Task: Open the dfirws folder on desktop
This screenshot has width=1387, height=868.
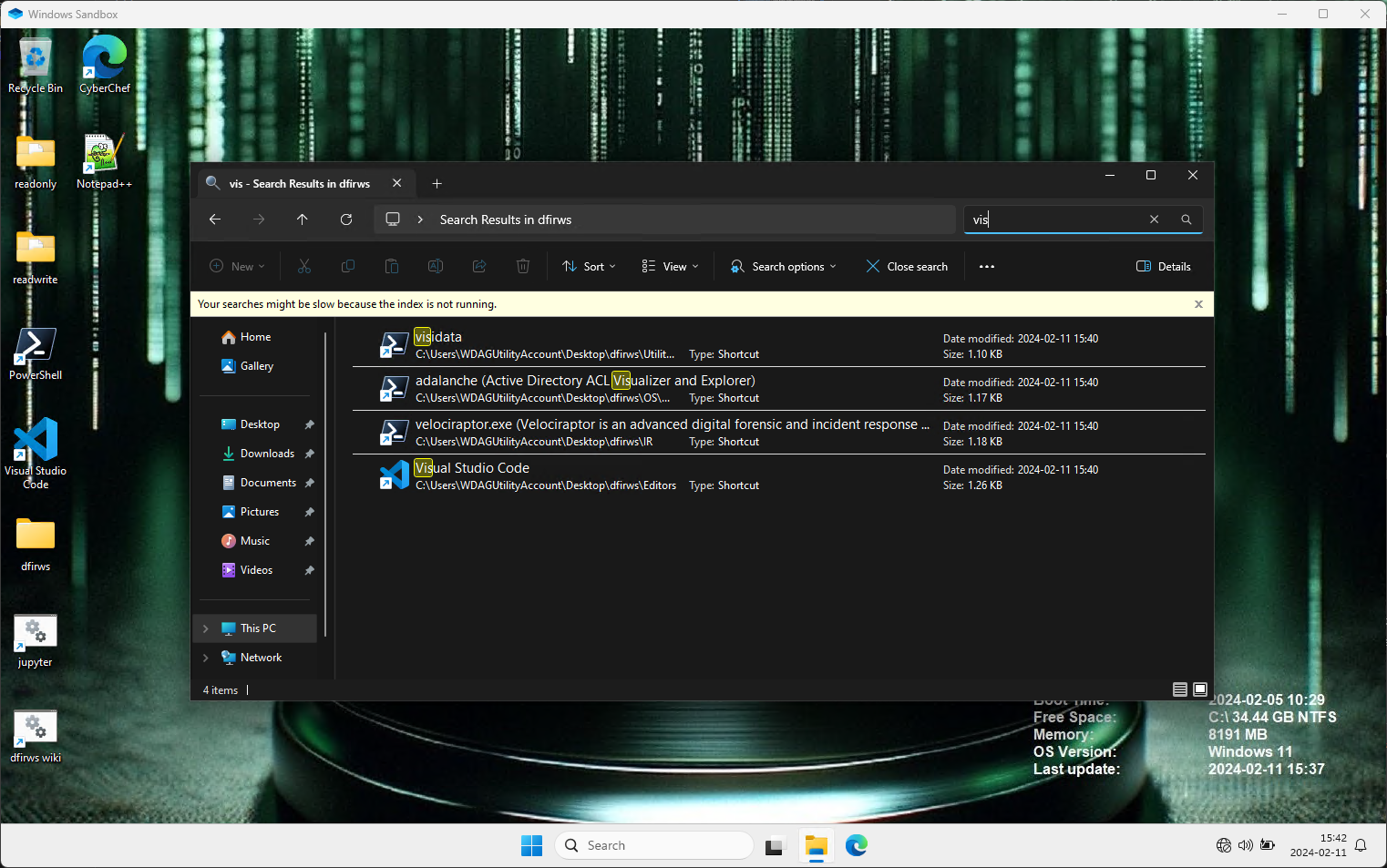Action: point(36,544)
